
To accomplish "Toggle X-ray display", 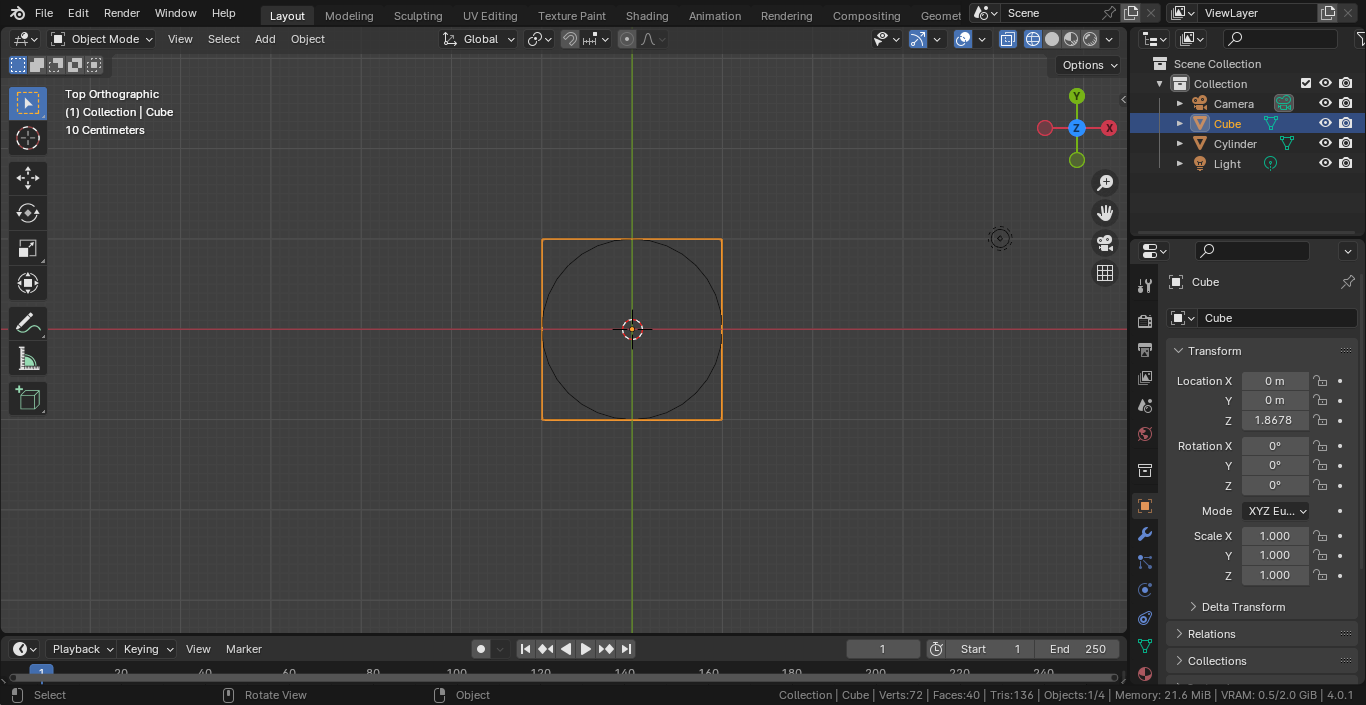I will point(1008,39).
